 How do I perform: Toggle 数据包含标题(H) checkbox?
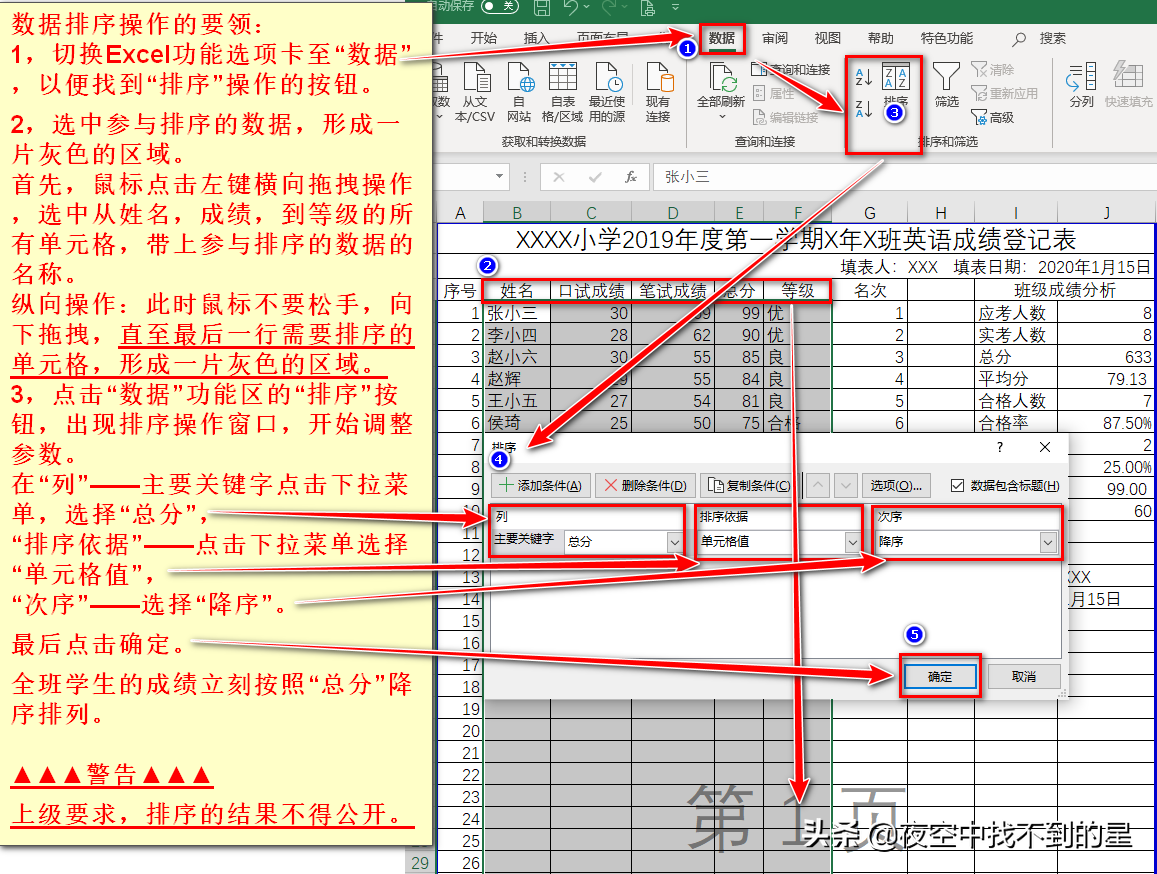pos(957,485)
